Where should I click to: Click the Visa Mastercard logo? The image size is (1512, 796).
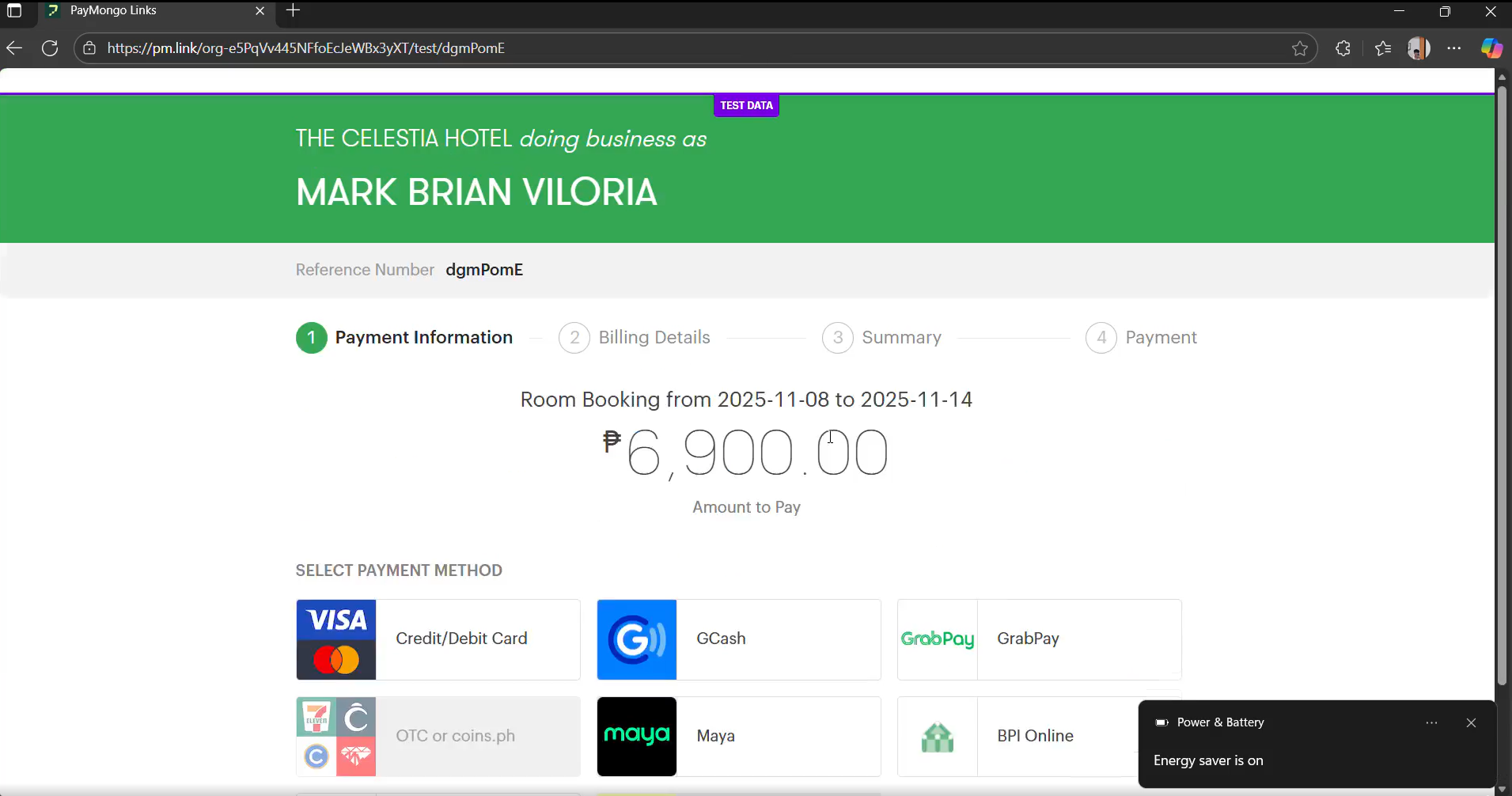pyautogui.click(x=336, y=639)
